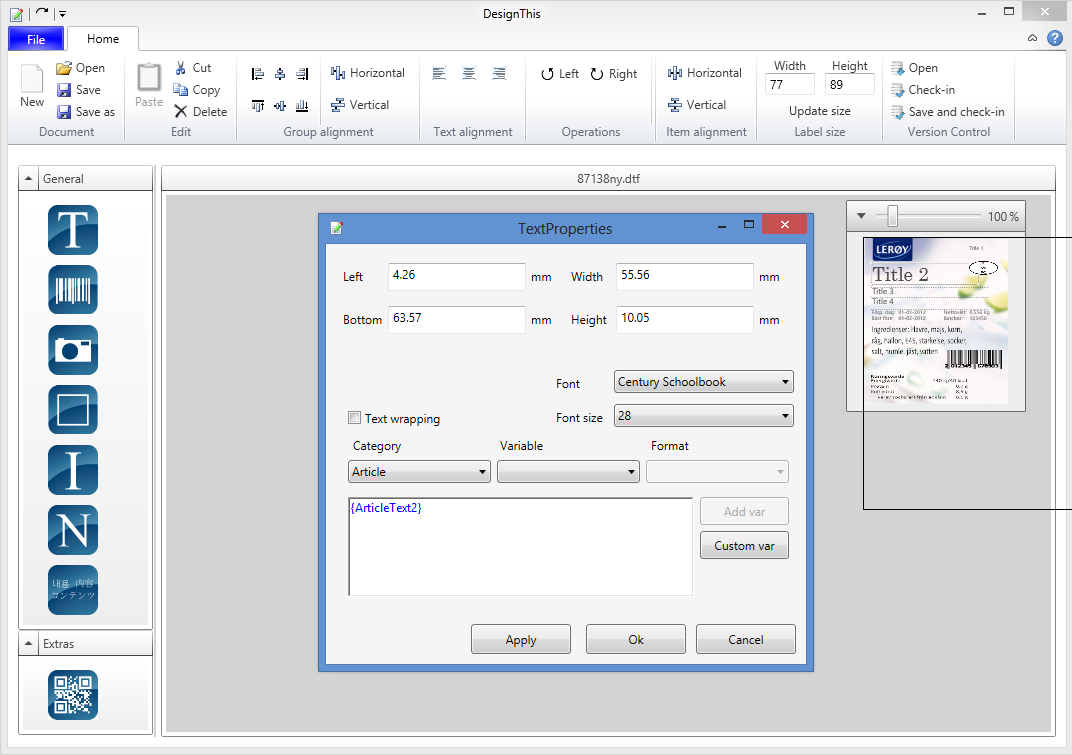Viewport: 1072px width, 755px height.
Task: Select the Barcode tool icon
Action: [73, 290]
